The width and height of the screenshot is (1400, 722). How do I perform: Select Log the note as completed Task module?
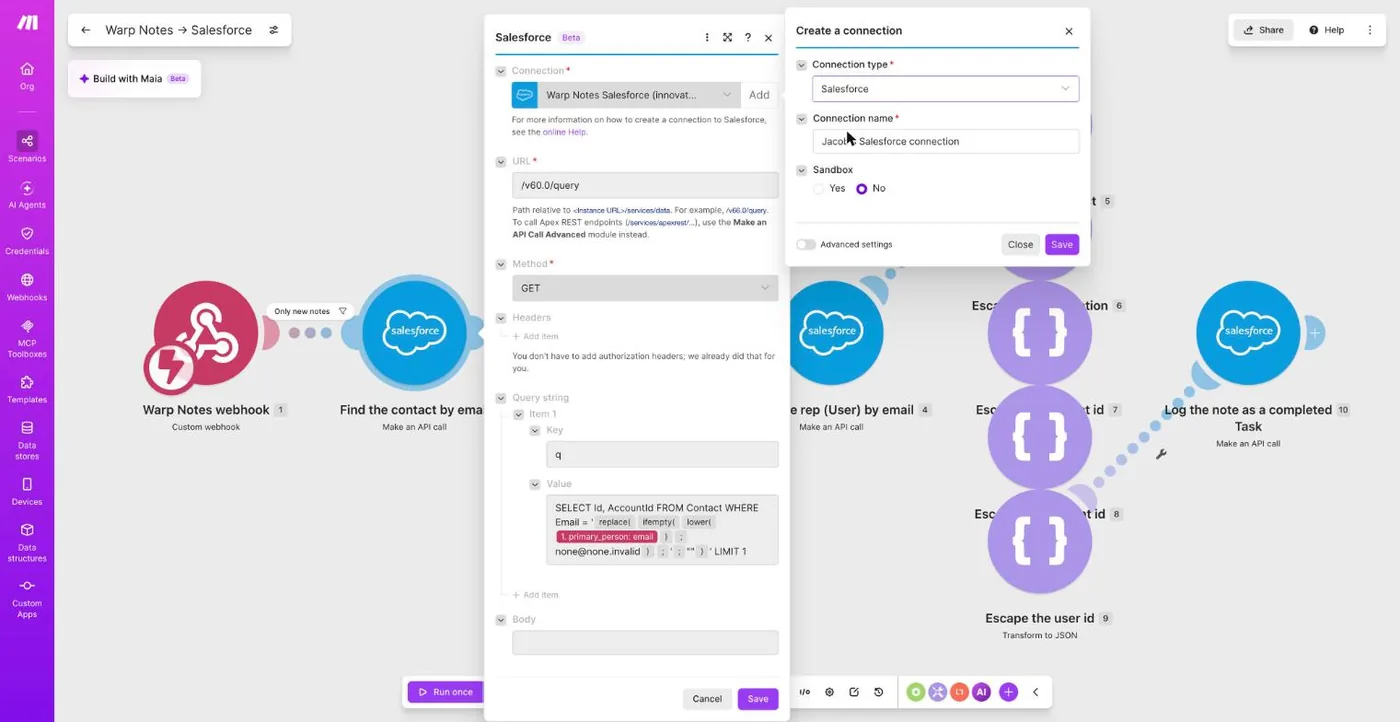(1248, 332)
